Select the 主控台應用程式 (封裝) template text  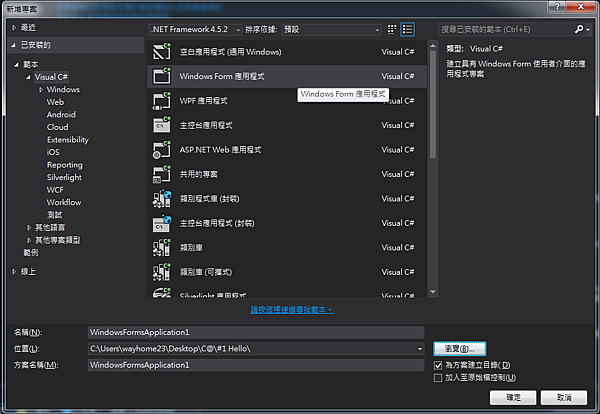217,223
